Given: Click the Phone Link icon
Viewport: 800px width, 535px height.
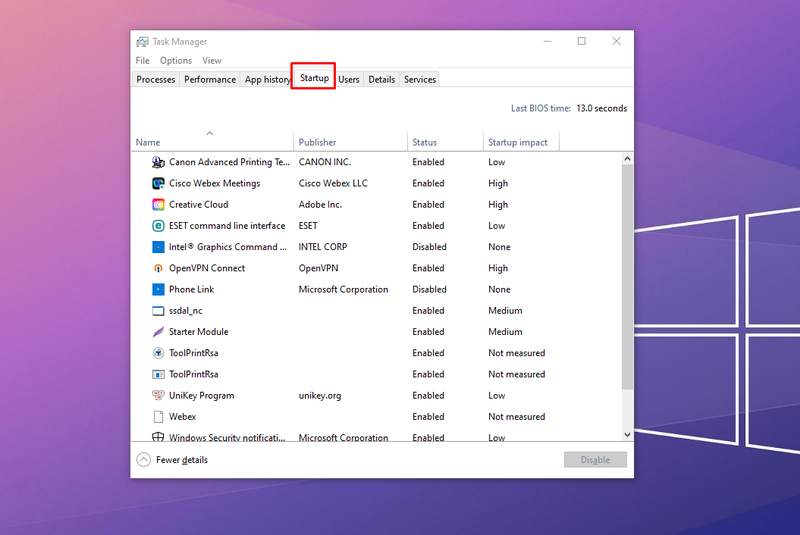Looking at the screenshot, I should [x=158, y=290].
